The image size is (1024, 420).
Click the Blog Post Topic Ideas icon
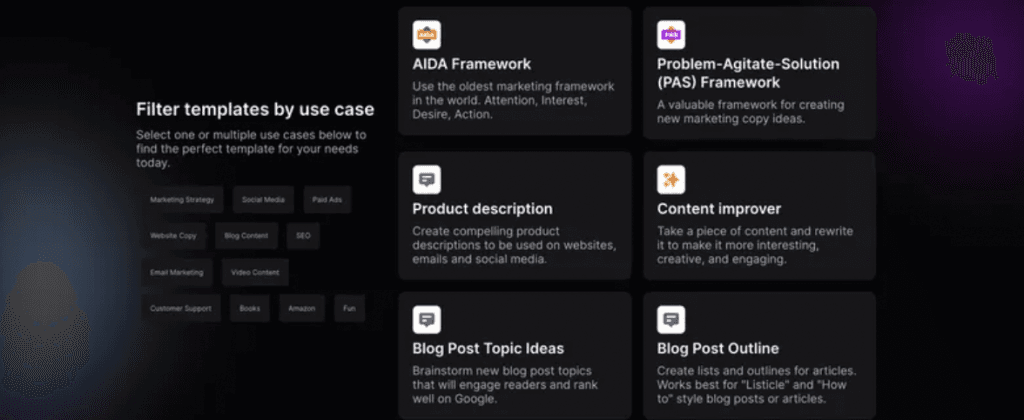click(426, 319)
